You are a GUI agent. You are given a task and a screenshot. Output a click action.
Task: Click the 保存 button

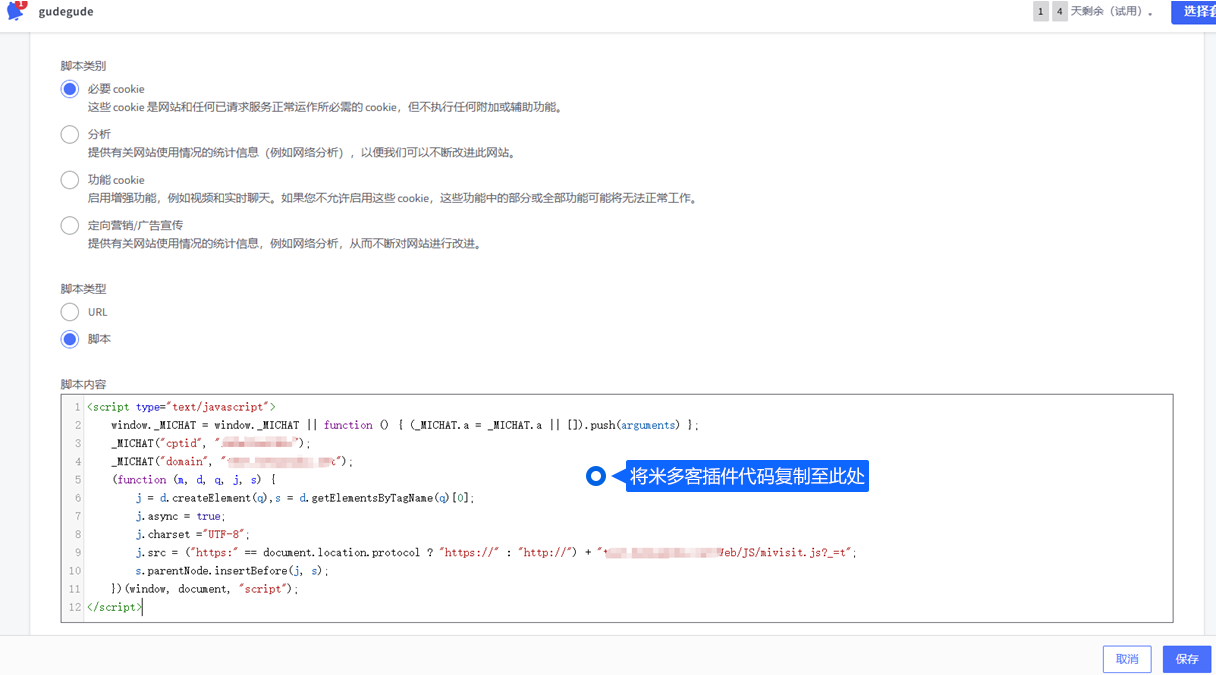point(1186,659)
